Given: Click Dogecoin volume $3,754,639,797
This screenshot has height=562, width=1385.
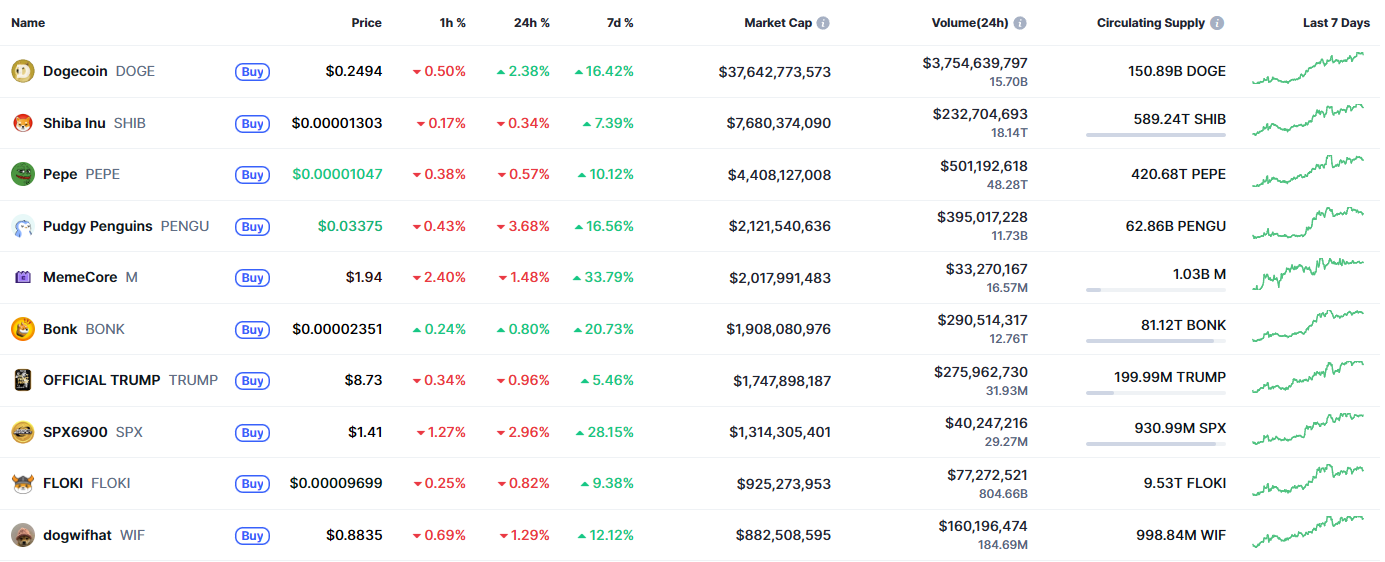Looking at the screenshot, I should tap(975, 63).
